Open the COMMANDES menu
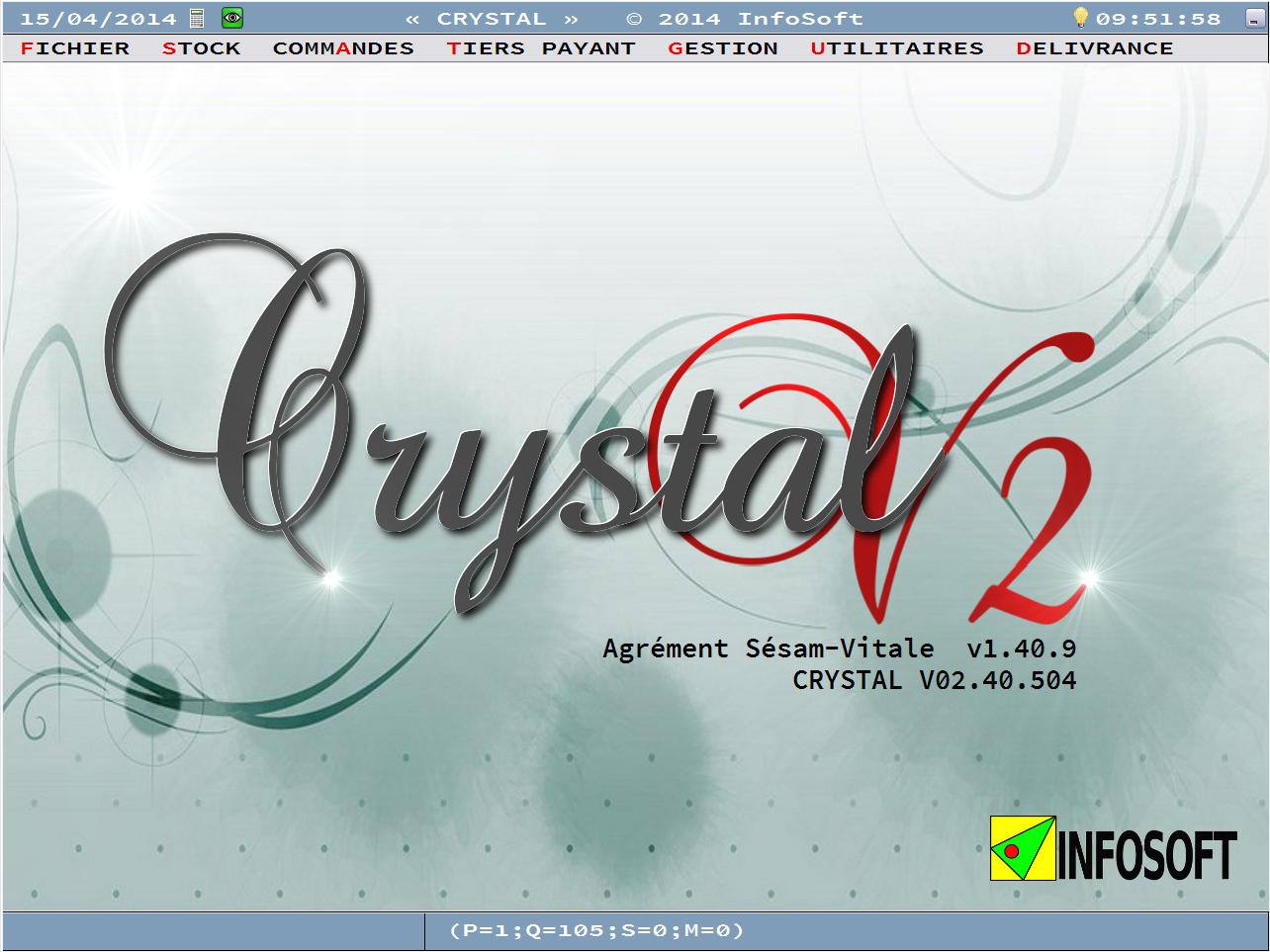Viewport: 1270px width, 952px height. [343, 48]
